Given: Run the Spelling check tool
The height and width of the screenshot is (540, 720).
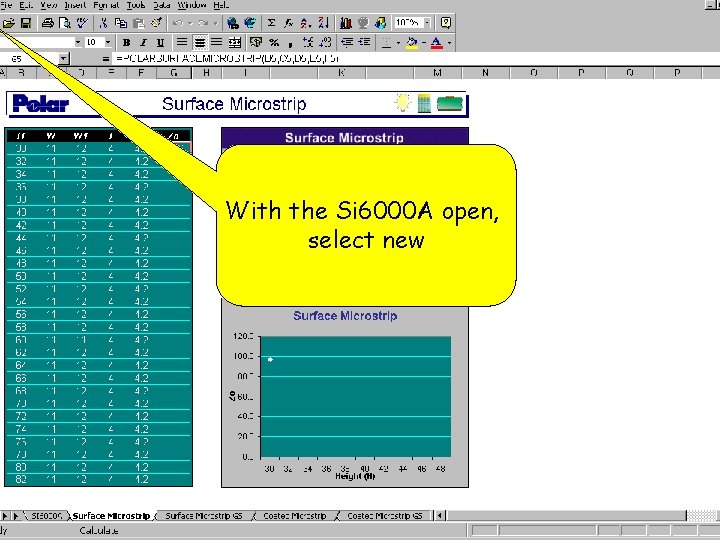Looking at the screenshot, I should 82,23.
